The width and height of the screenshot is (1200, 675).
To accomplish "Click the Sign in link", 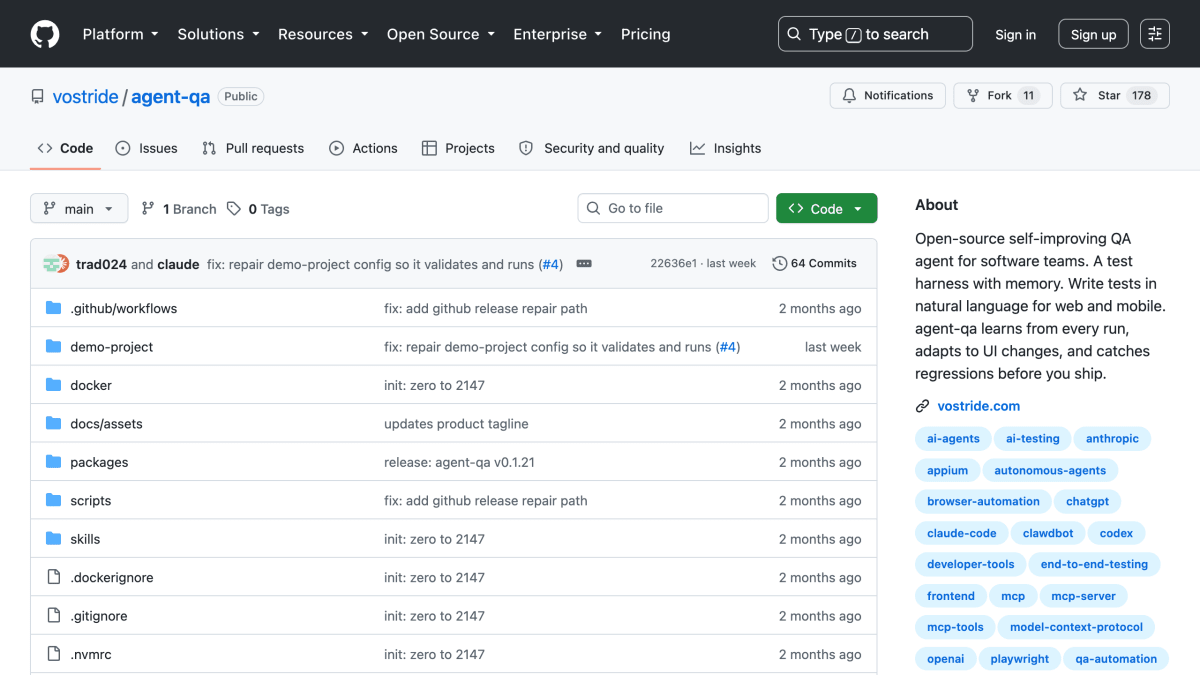I will point(1015,34).
